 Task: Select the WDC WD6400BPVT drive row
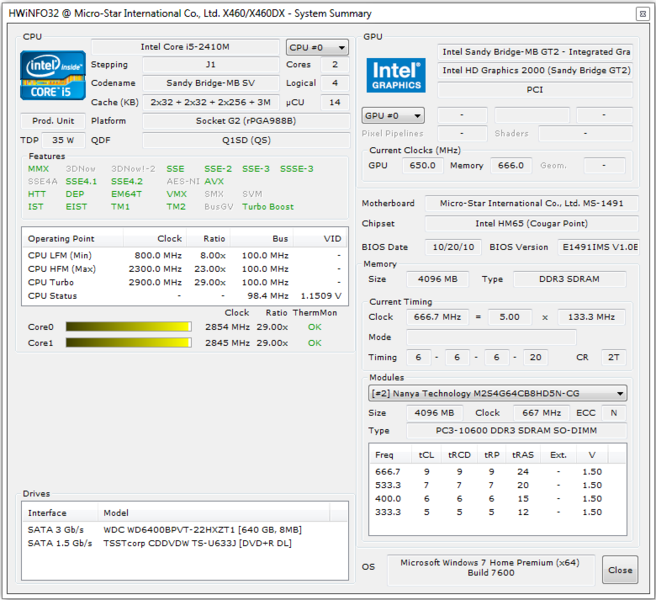pyautogui.click(x=184, y=530)
